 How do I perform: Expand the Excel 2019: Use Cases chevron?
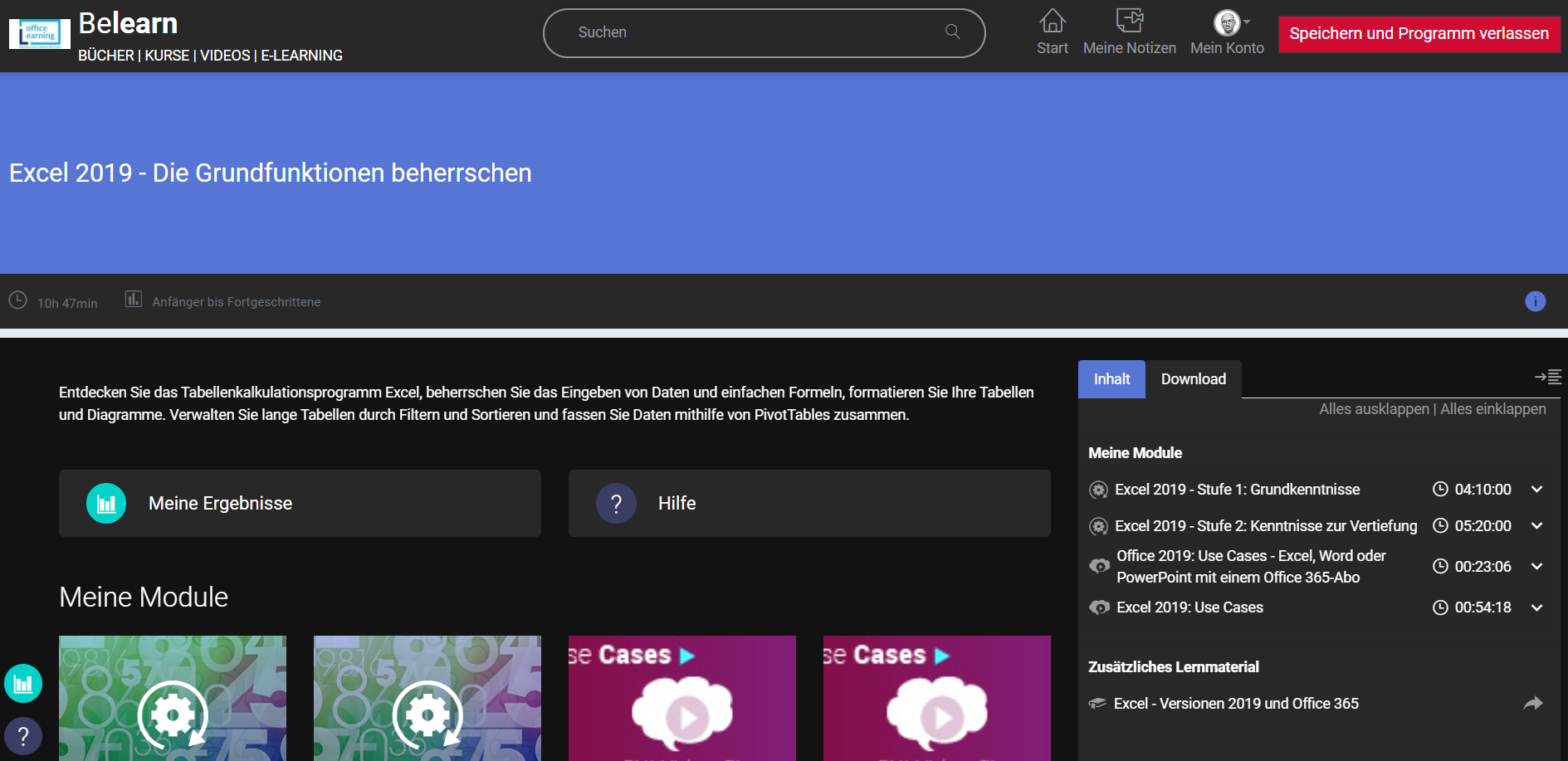(x=1536, y=607)
